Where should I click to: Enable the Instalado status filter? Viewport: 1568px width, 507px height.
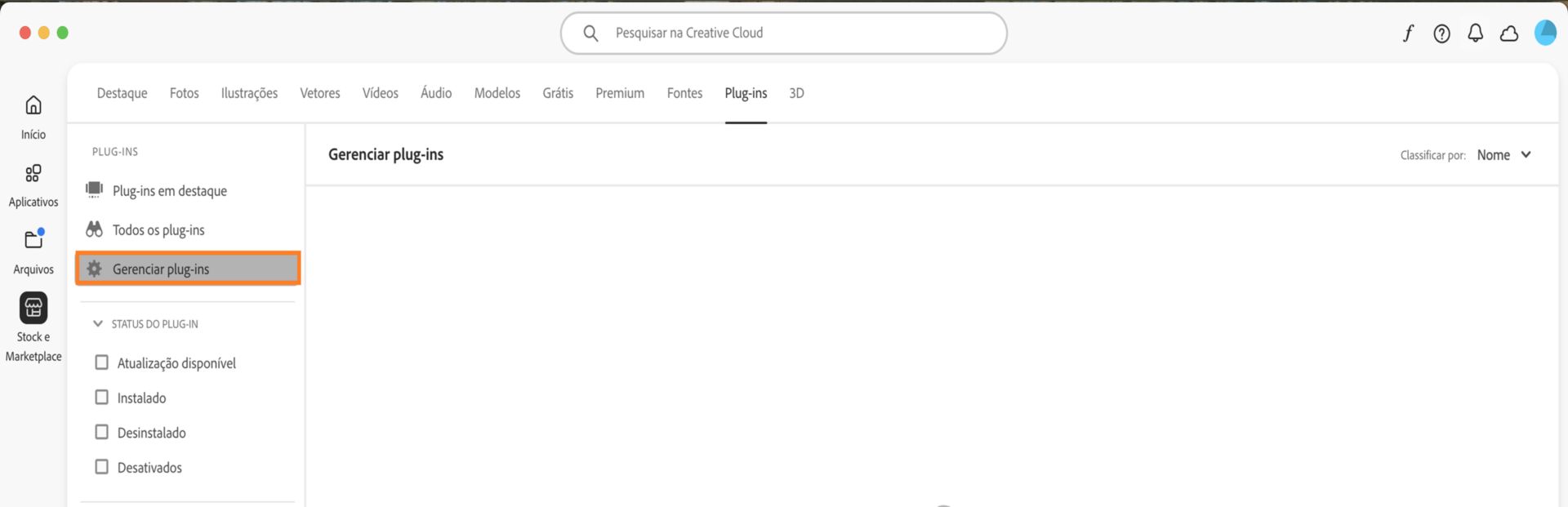click(x=101, y=398)
